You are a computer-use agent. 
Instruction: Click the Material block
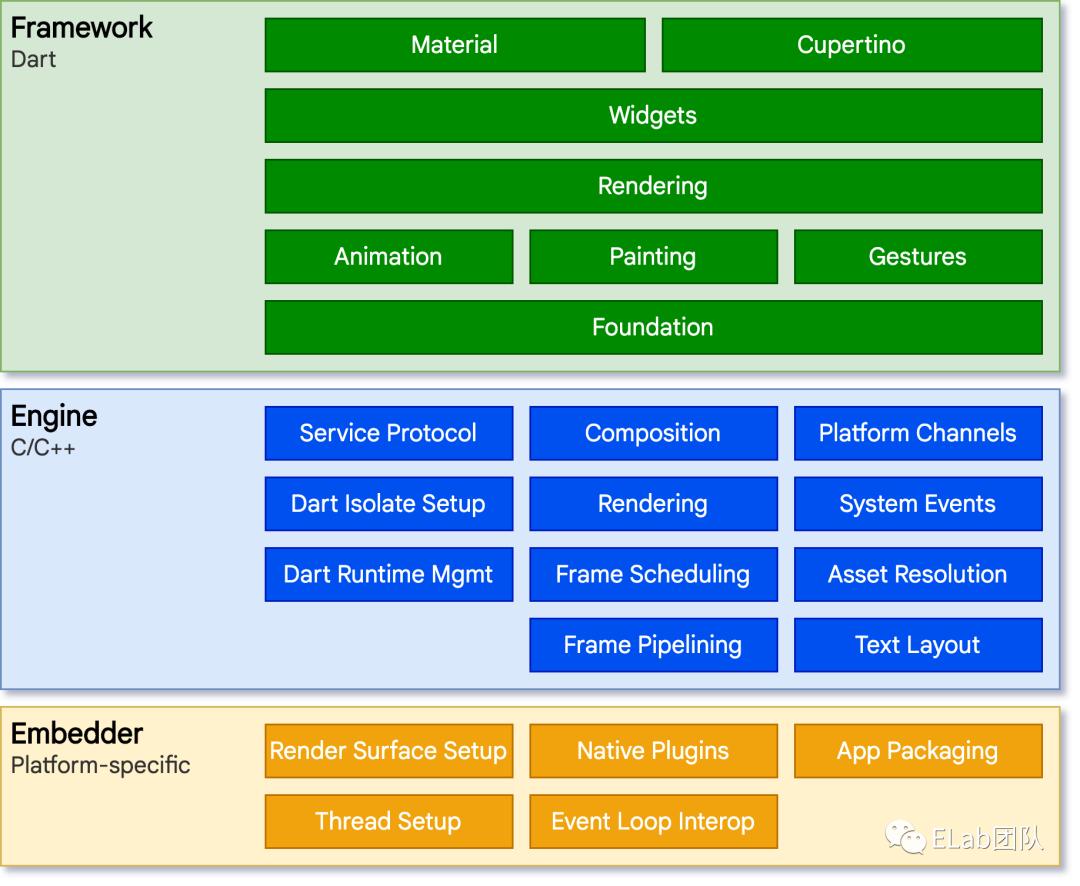coord(454,45)
